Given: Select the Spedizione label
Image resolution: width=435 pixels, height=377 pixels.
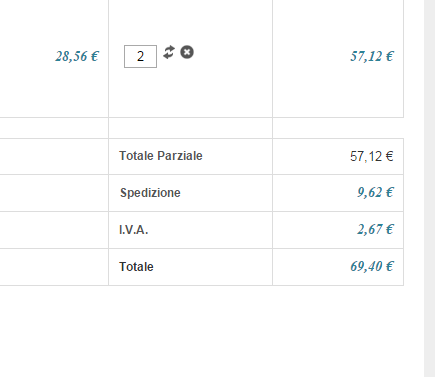Looking at the screenshot, I should 150,193.
